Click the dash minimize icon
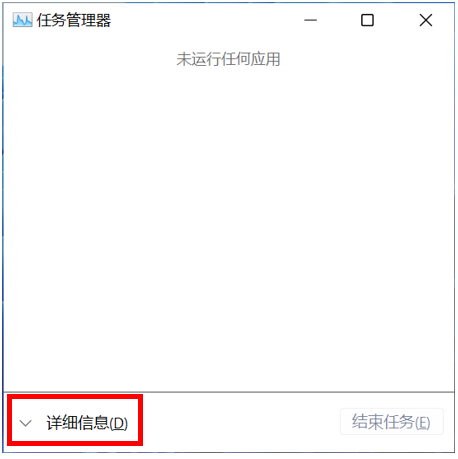458x459 pixels. tap(310, 20)
